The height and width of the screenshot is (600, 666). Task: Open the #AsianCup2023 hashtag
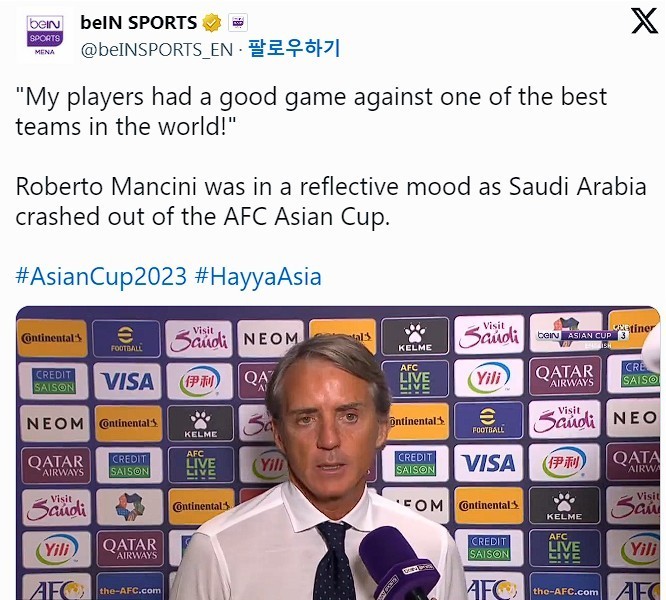click(x=100, y=276)
